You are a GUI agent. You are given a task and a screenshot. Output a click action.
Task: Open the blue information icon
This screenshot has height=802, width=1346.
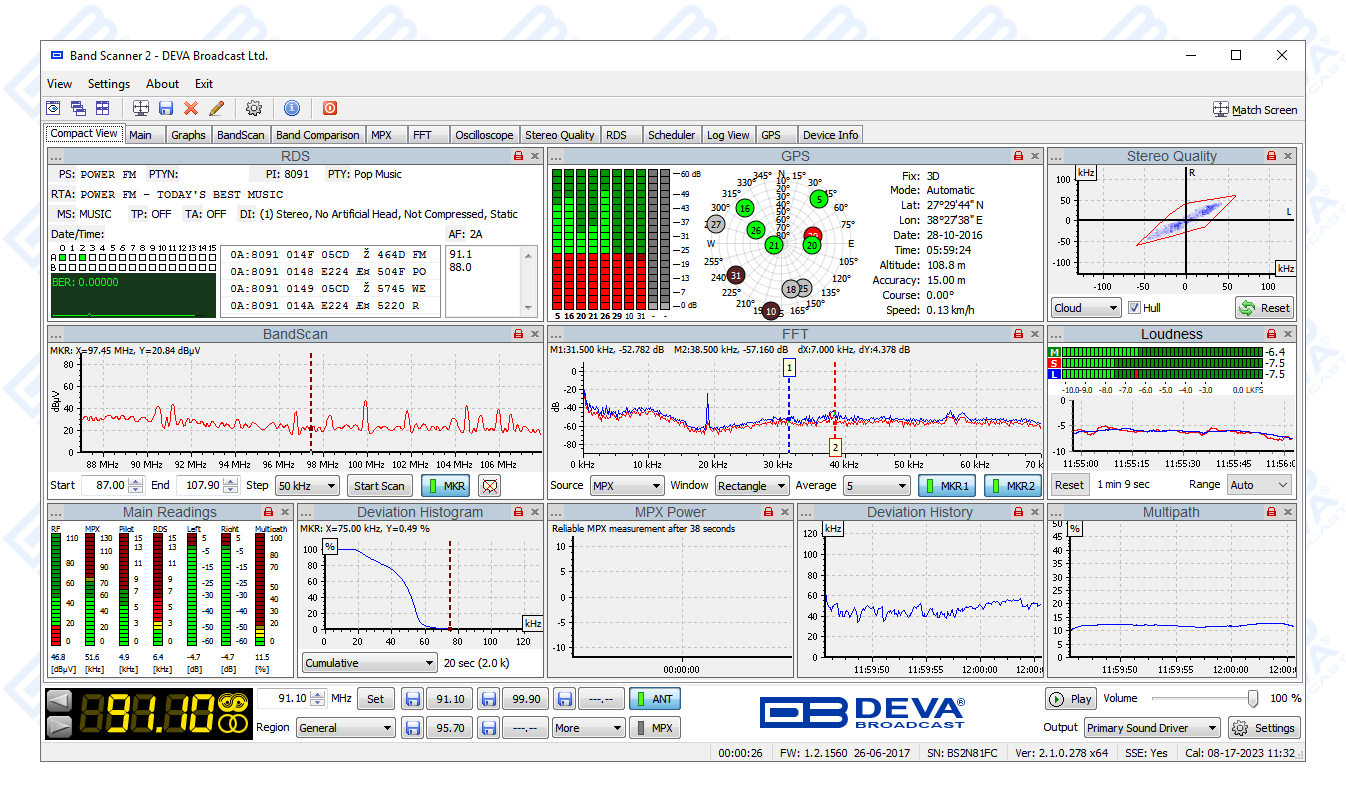point(292,108)
